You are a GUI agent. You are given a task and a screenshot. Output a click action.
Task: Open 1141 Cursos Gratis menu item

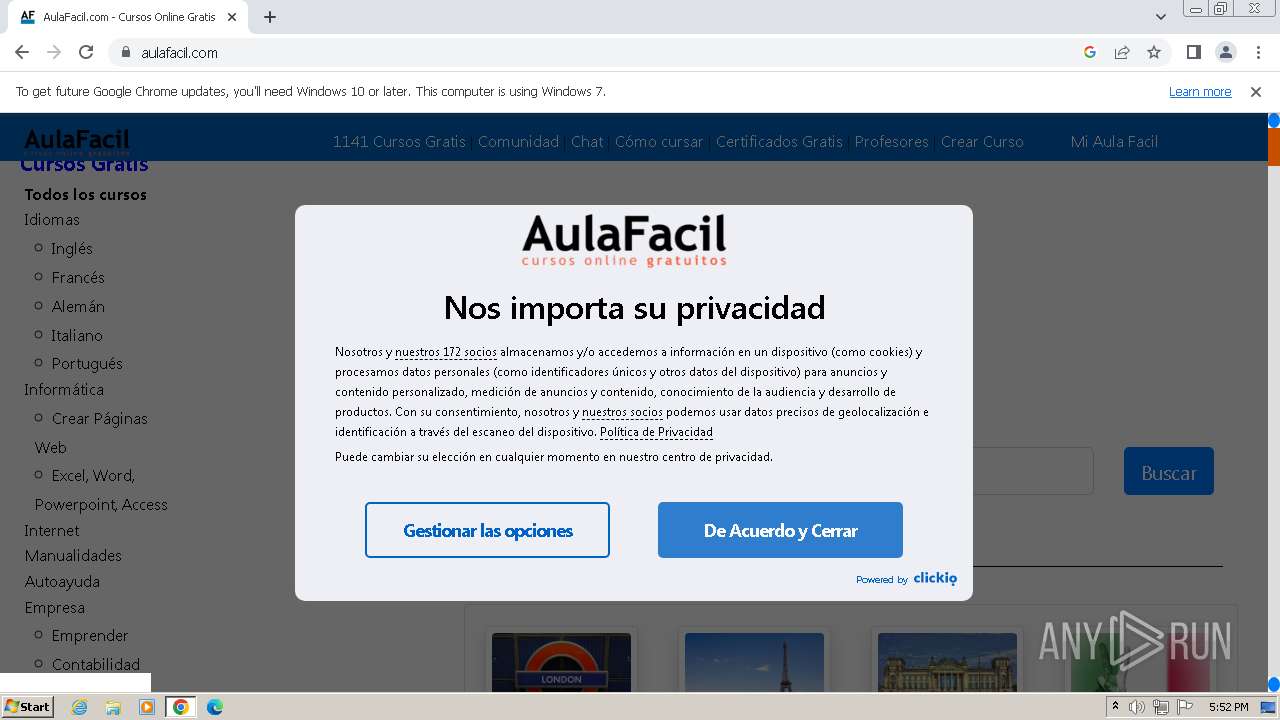399,141
